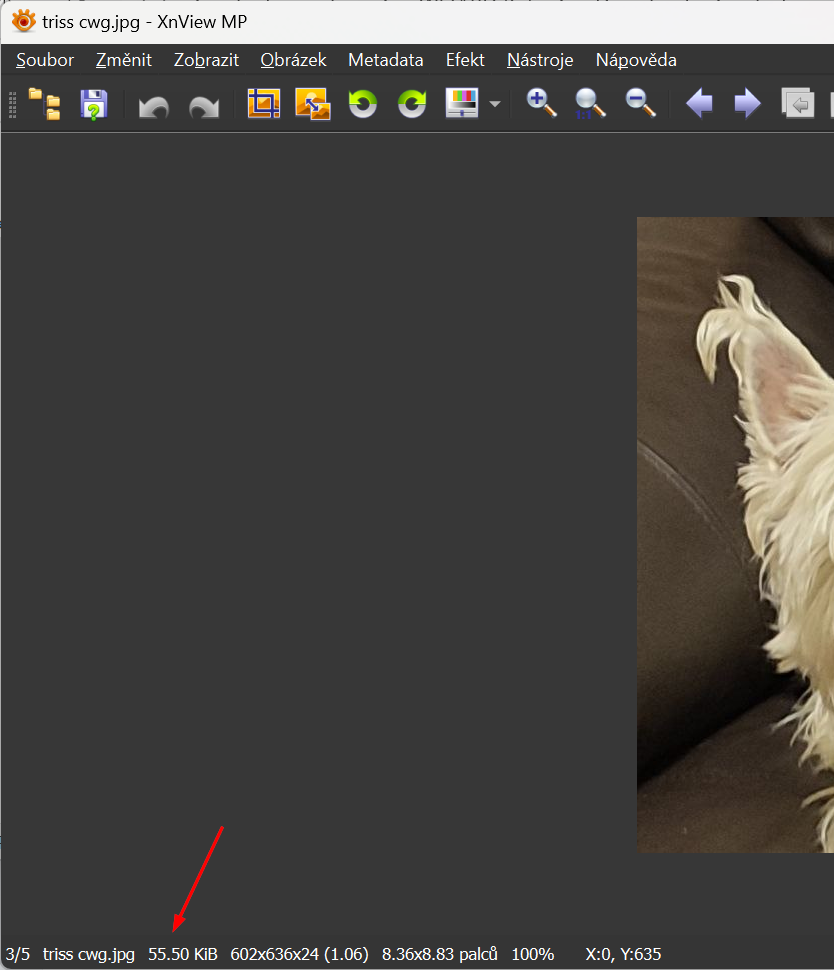Open the Nástroje menu
834x970 pixels.
(540, 60)
